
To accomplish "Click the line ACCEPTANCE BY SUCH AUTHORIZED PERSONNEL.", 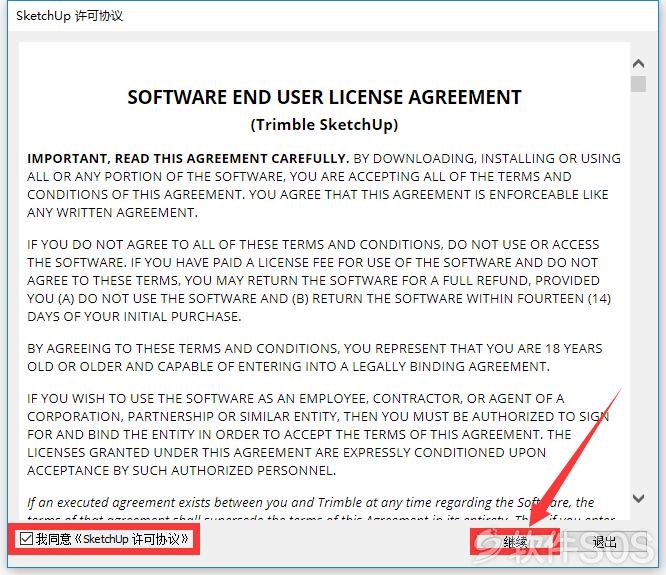I will (181, 471).
